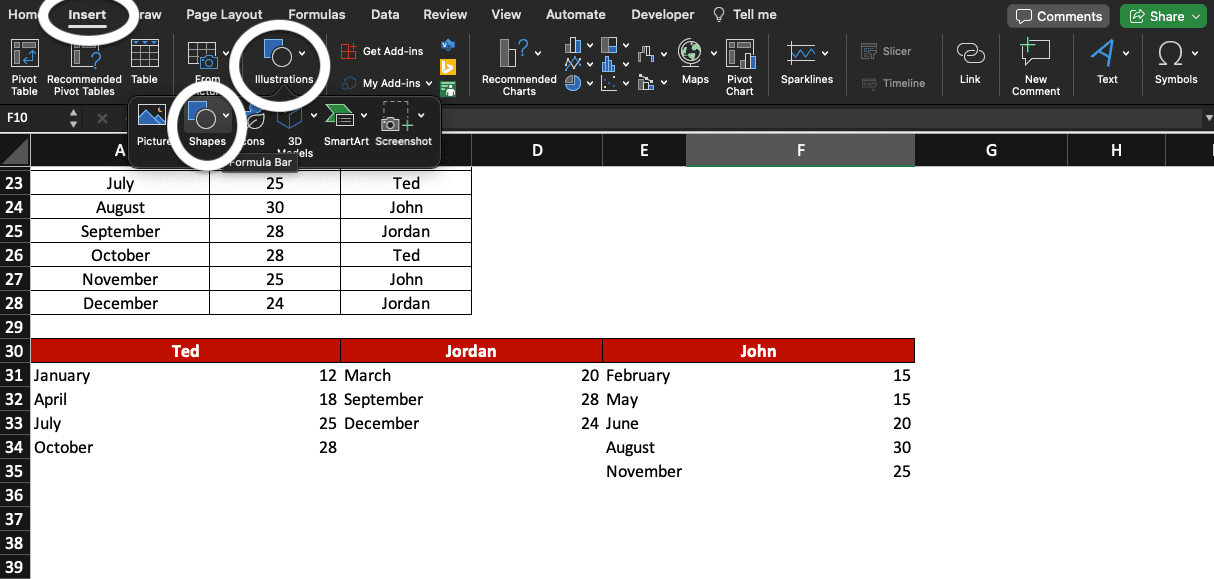Take a Screenshot insert
1214x579 pixels.
403,125
